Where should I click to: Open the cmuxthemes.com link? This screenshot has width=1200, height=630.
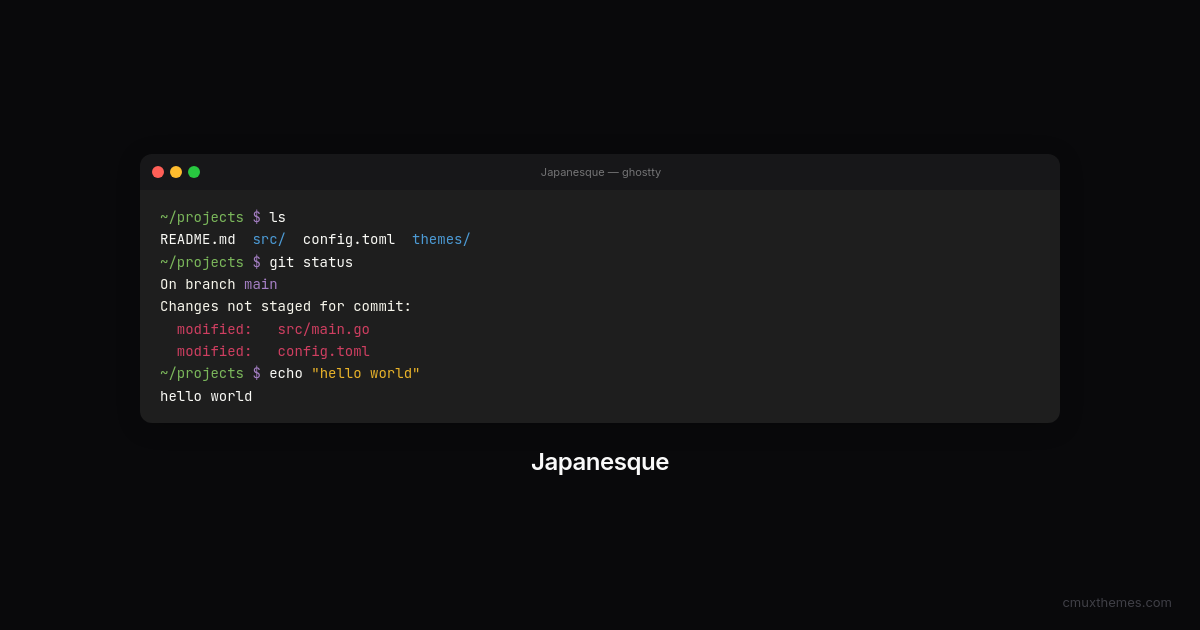1117,602
